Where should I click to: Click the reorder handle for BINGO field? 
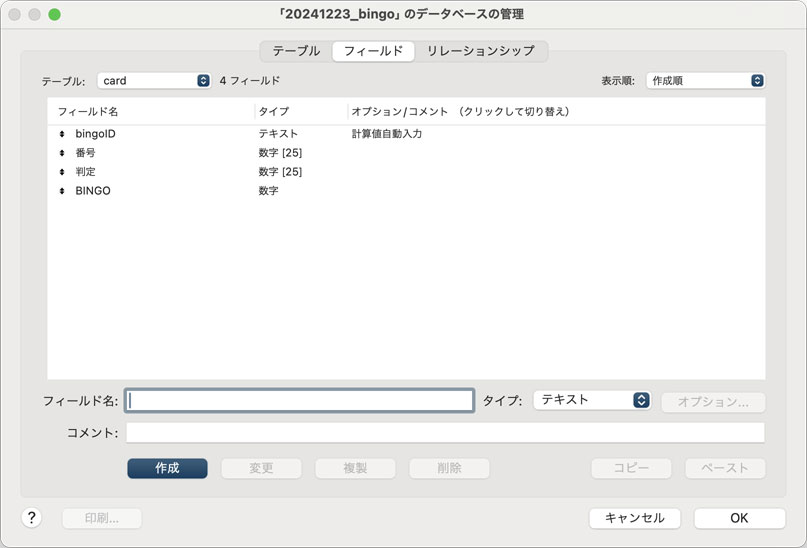click(x=62, y=191)
